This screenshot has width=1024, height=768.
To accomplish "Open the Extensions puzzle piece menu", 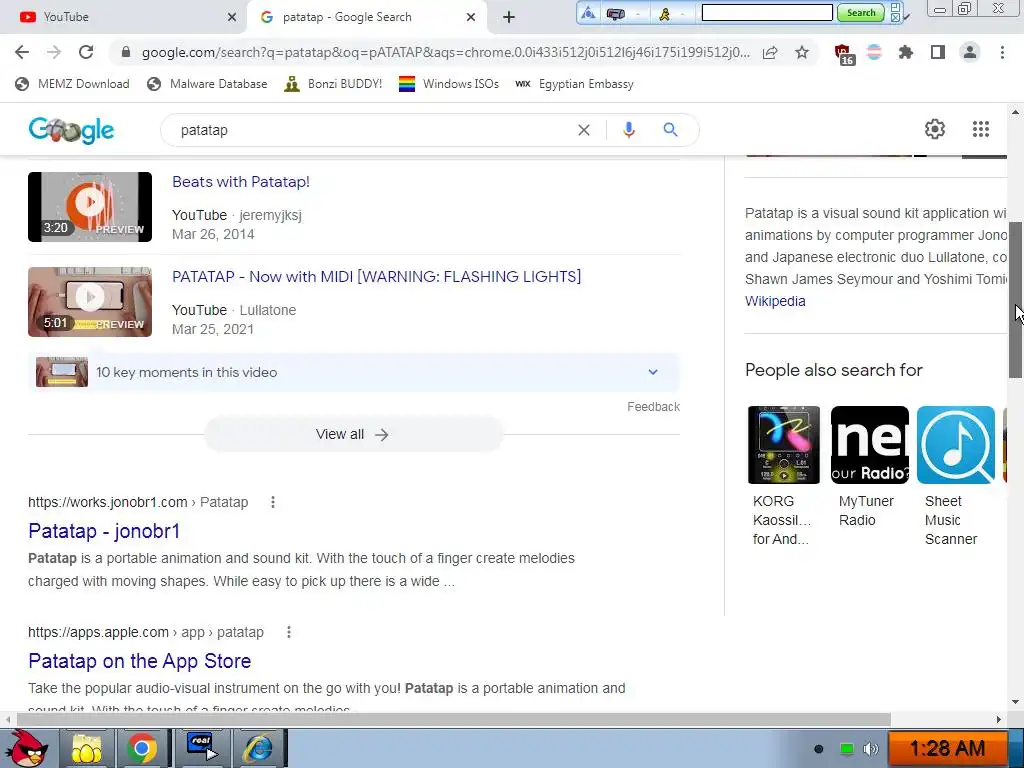I will click(x=905, y=52).
